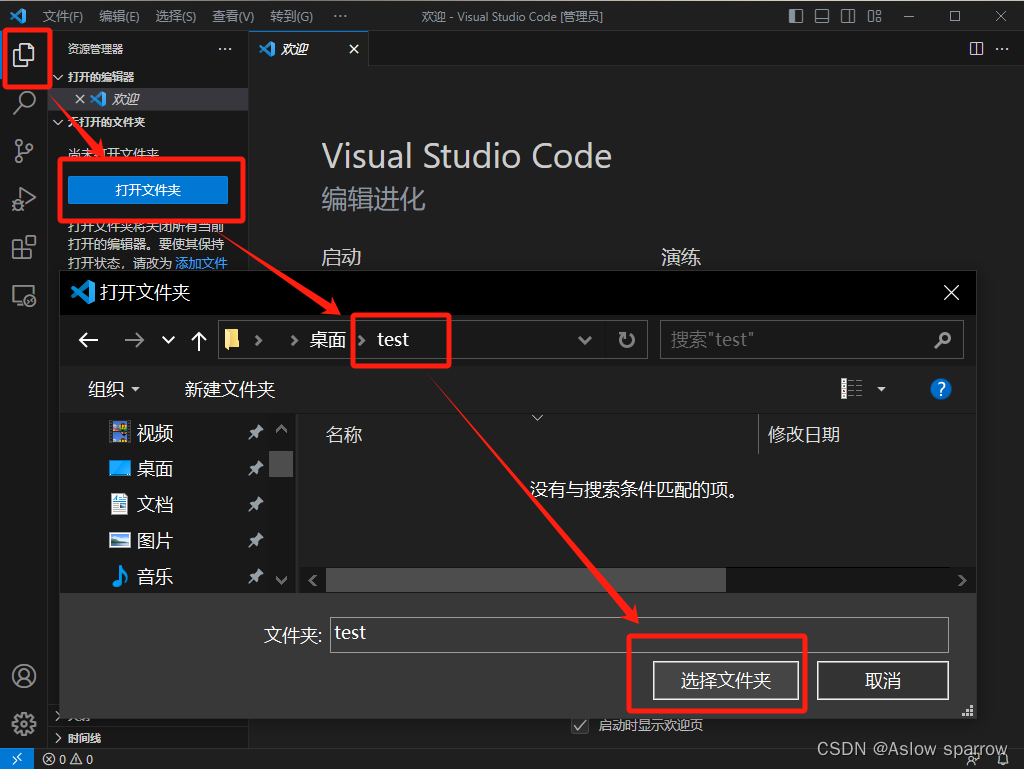Open the dialog help question mark
Screen dimensions: 1024x769
(x=940, y=389)
